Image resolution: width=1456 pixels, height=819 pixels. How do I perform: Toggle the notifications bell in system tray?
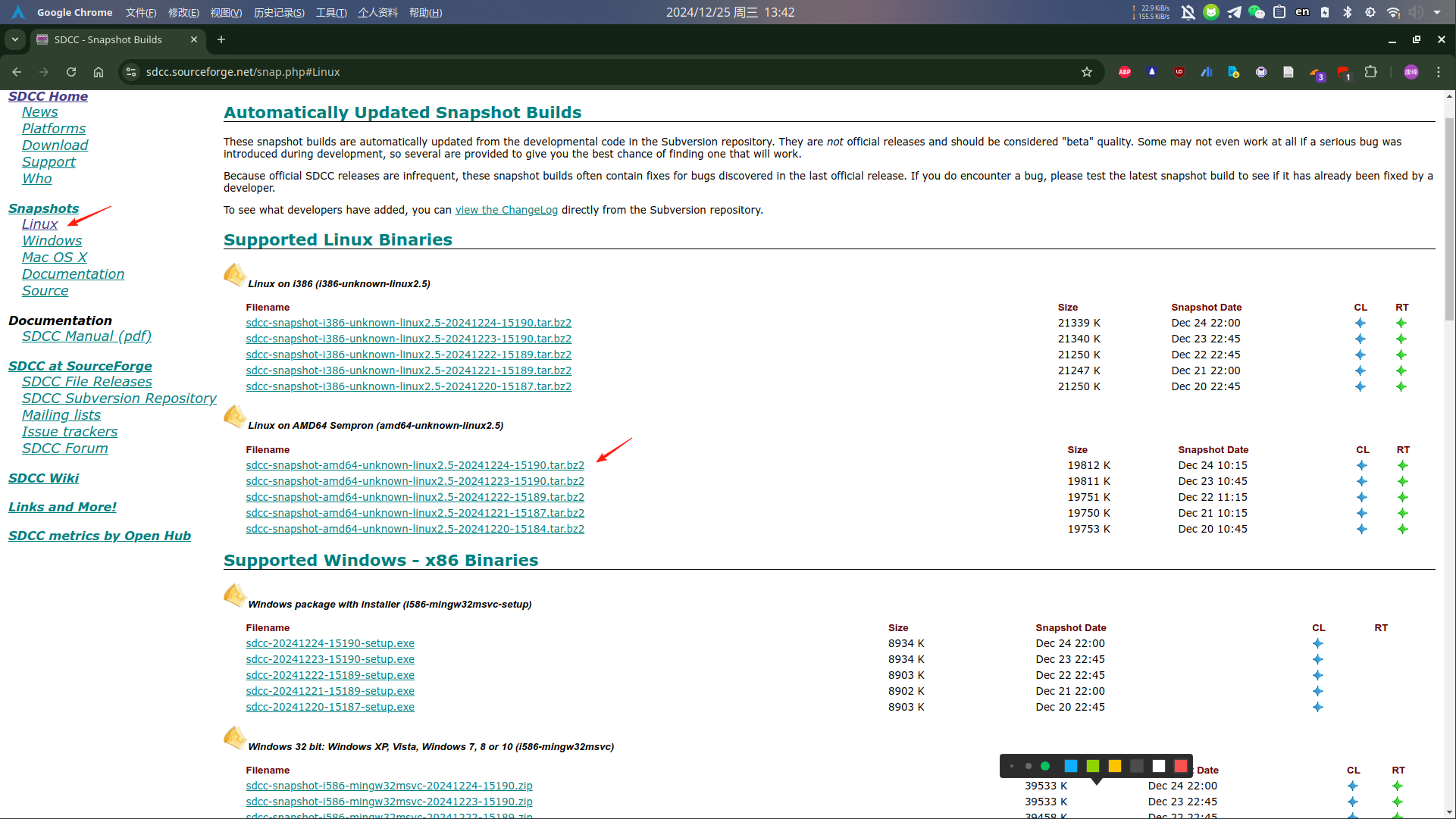click(x=1188, y=12)
